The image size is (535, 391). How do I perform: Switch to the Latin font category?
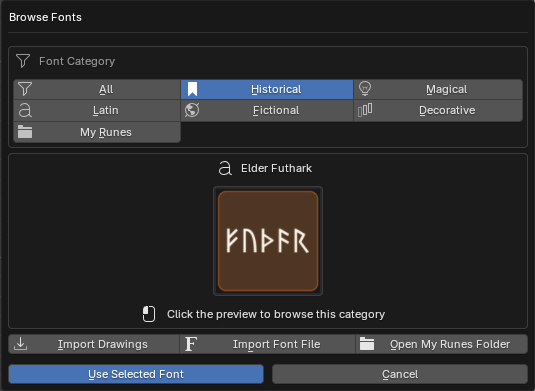pos(97,111)
